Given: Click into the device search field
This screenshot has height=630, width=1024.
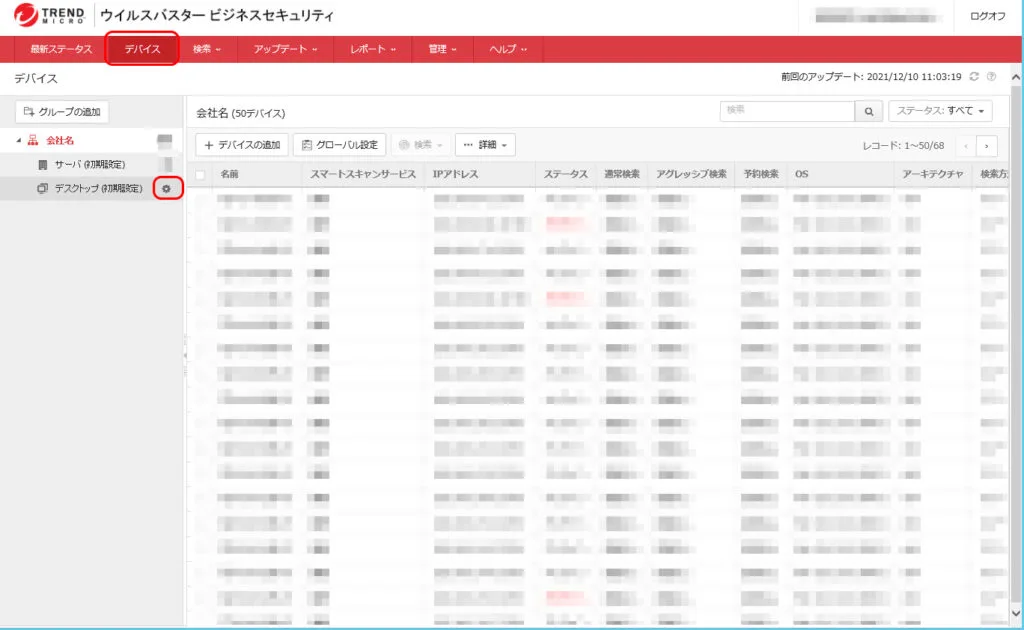Looking at the screenshot, I should pyautogui.click(x=787, y=111).
